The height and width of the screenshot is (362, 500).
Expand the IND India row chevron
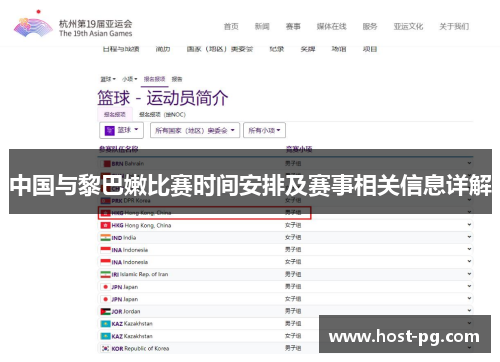pyautogui.click(x=469, y=237)
